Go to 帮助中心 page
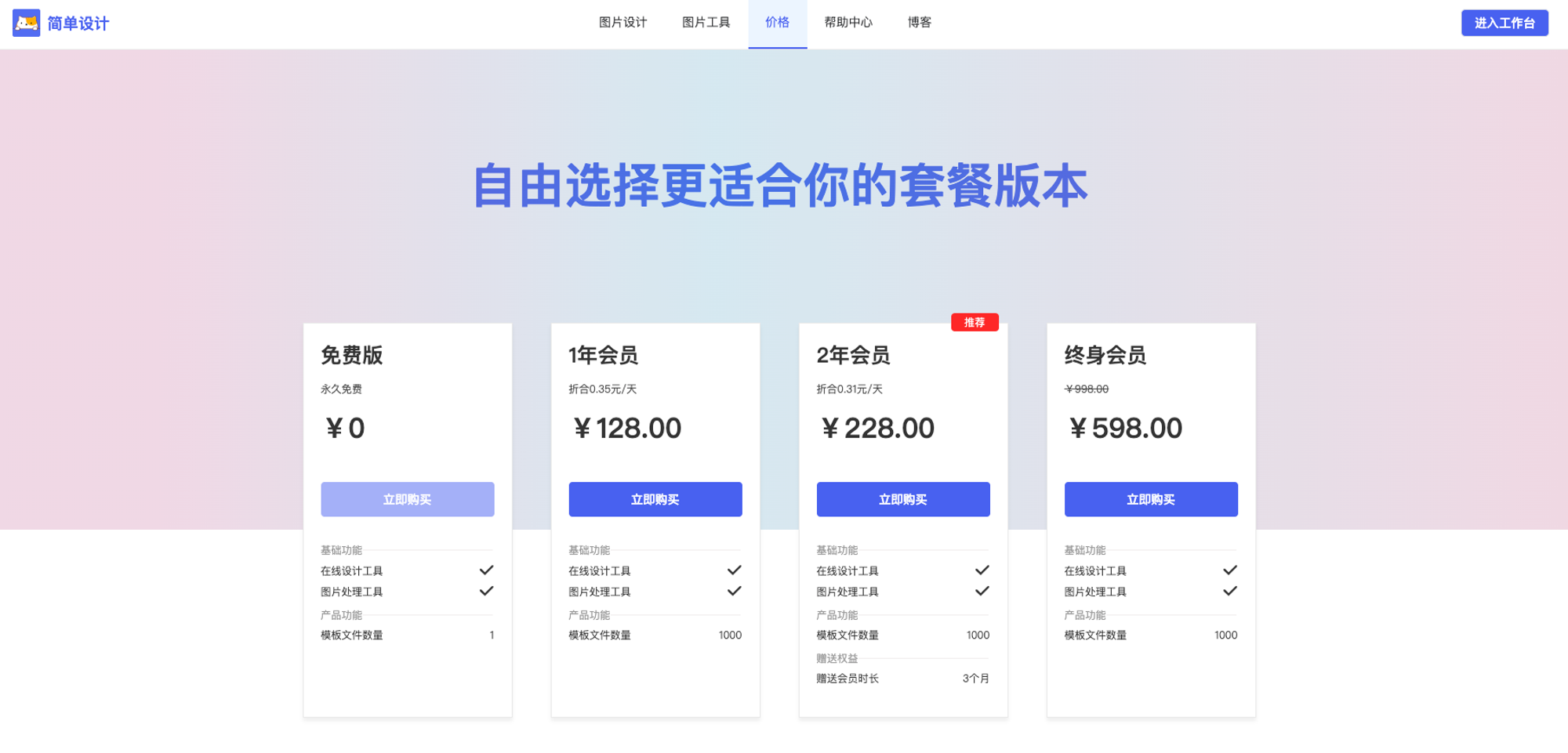Image resolution: width=1568 pixels, height=753 pixels. point(848,23)
